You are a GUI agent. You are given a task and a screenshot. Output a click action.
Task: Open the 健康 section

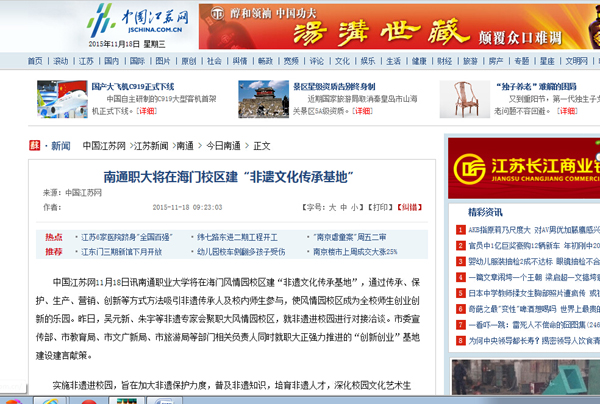[419, 61]
